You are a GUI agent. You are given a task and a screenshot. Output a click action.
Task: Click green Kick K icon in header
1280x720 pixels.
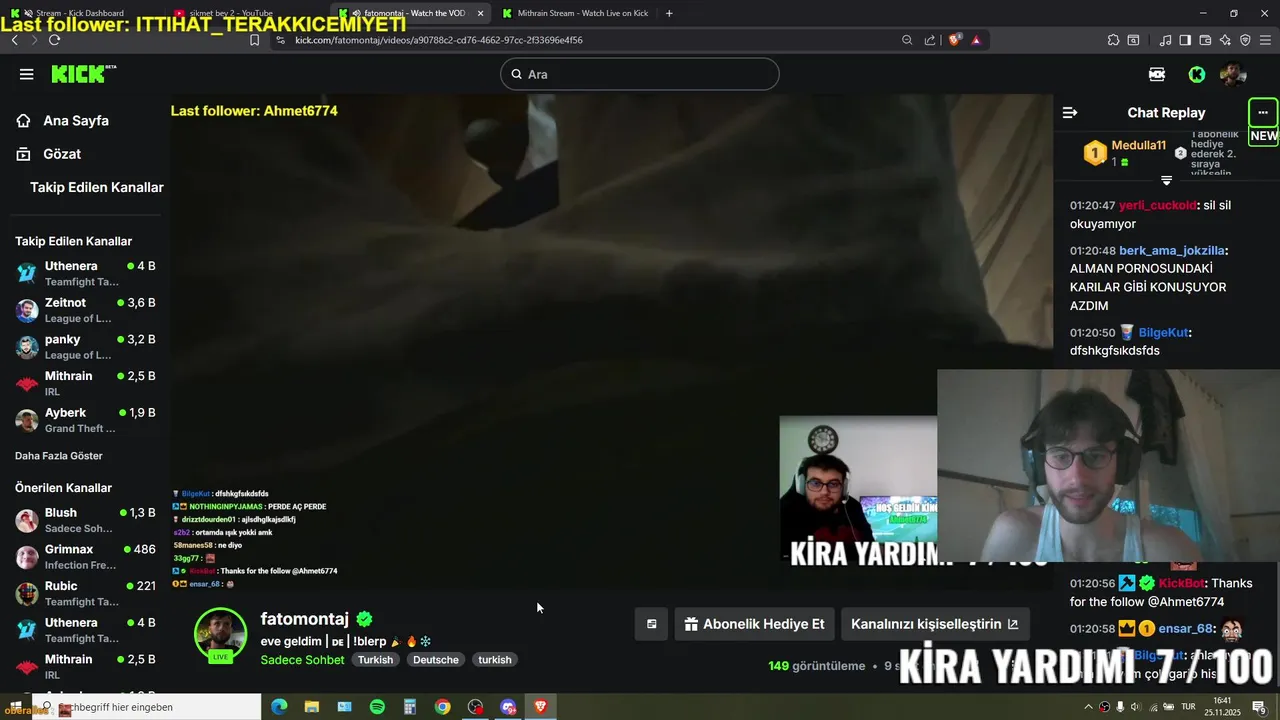[1196, 74]
